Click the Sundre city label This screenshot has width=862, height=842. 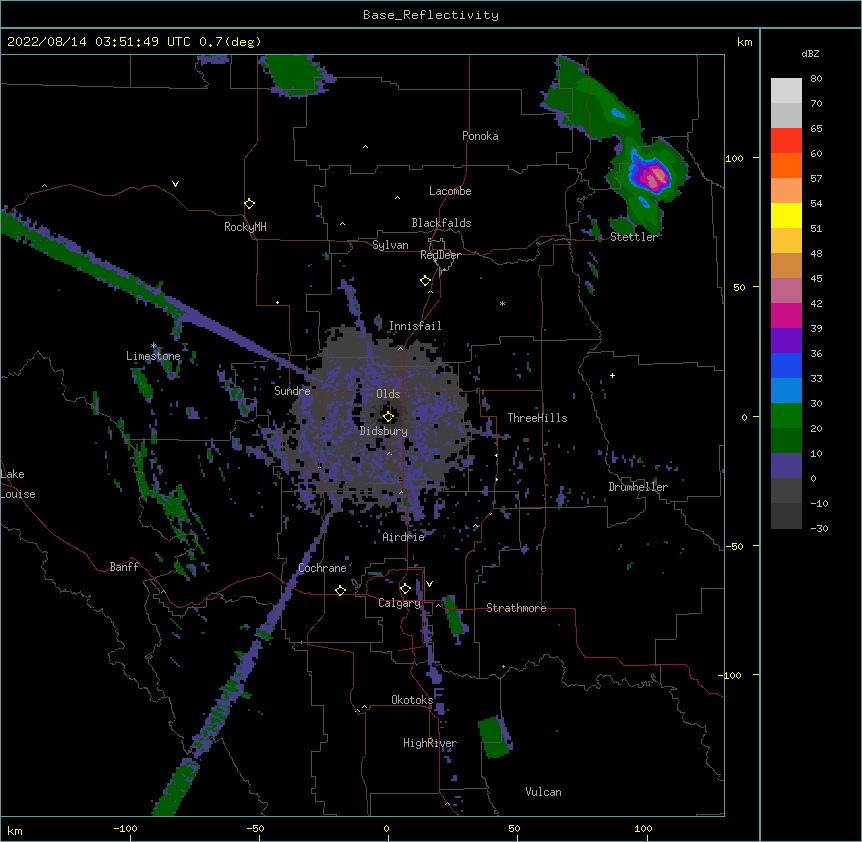tap(292, 391)
